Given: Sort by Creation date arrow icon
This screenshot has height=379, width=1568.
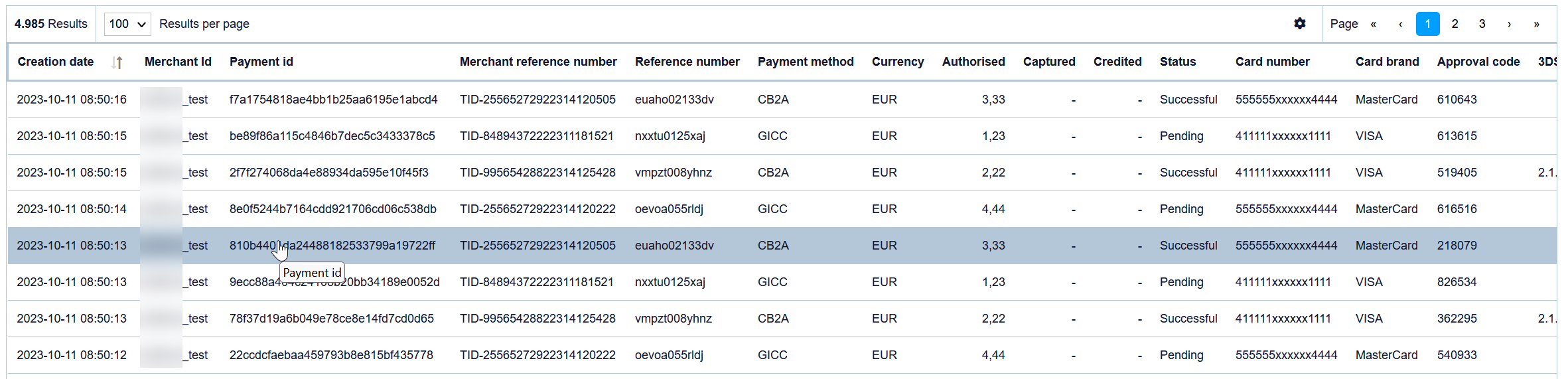Looking at the screenshot, I should point(117,62).
